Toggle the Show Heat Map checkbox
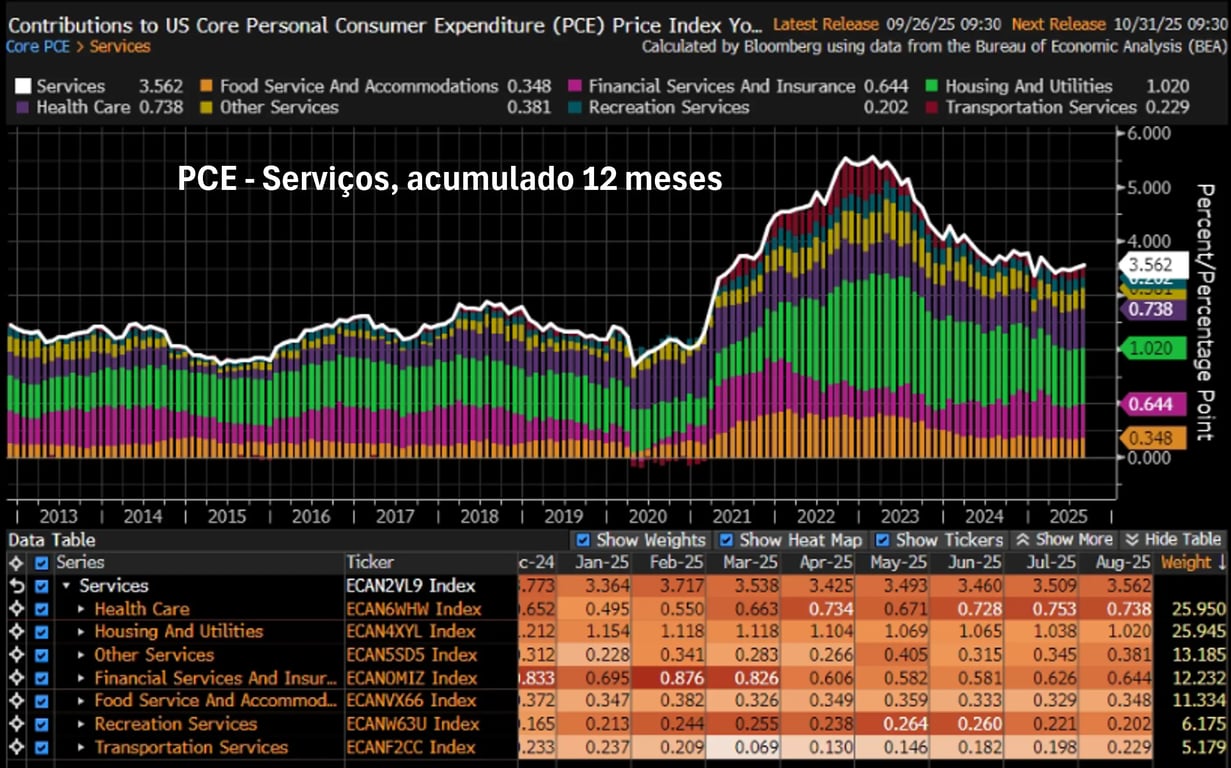1231x768 pixels. click(x=727, y=540)
